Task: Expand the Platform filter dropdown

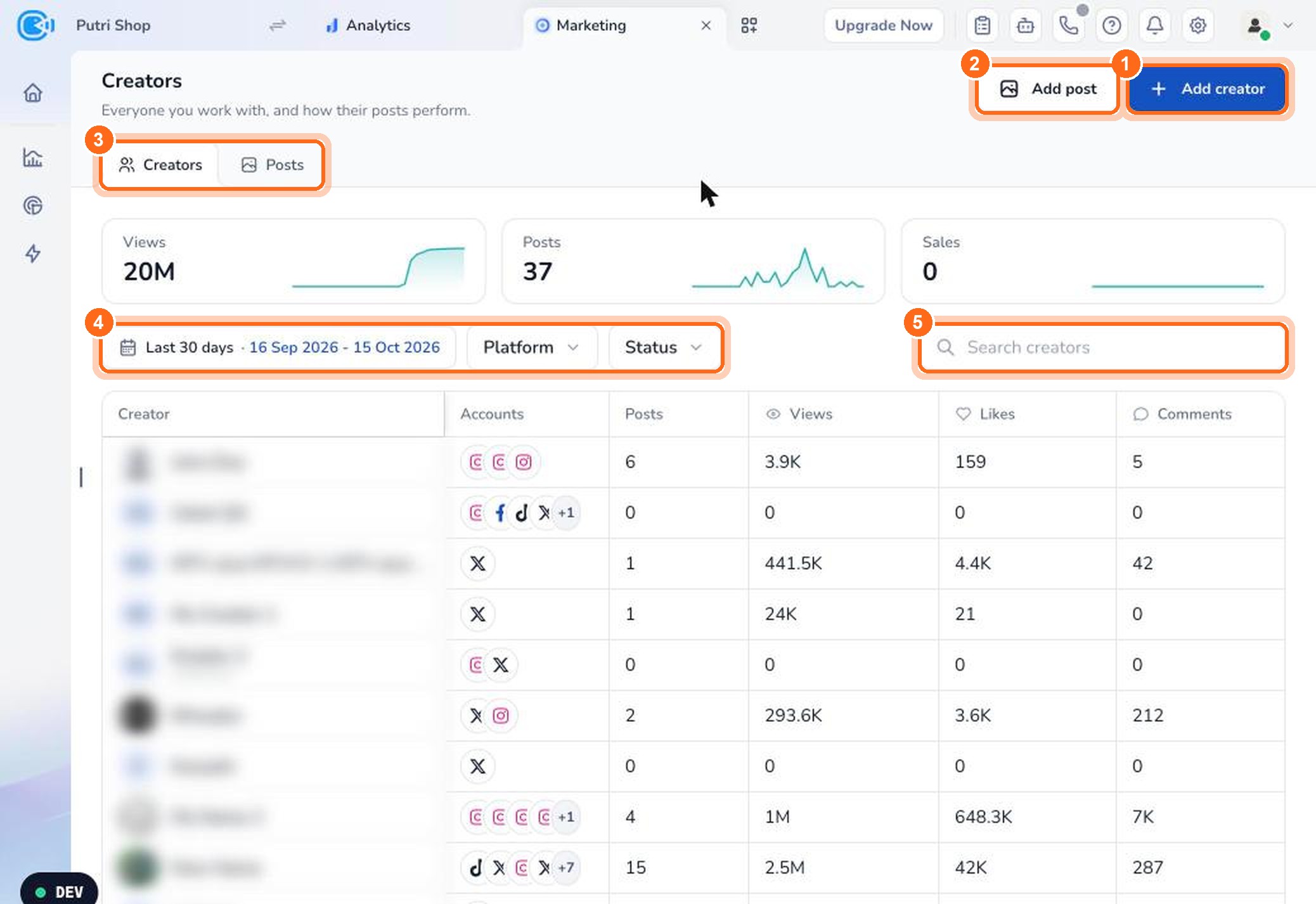Action: (x=531, y=347)
